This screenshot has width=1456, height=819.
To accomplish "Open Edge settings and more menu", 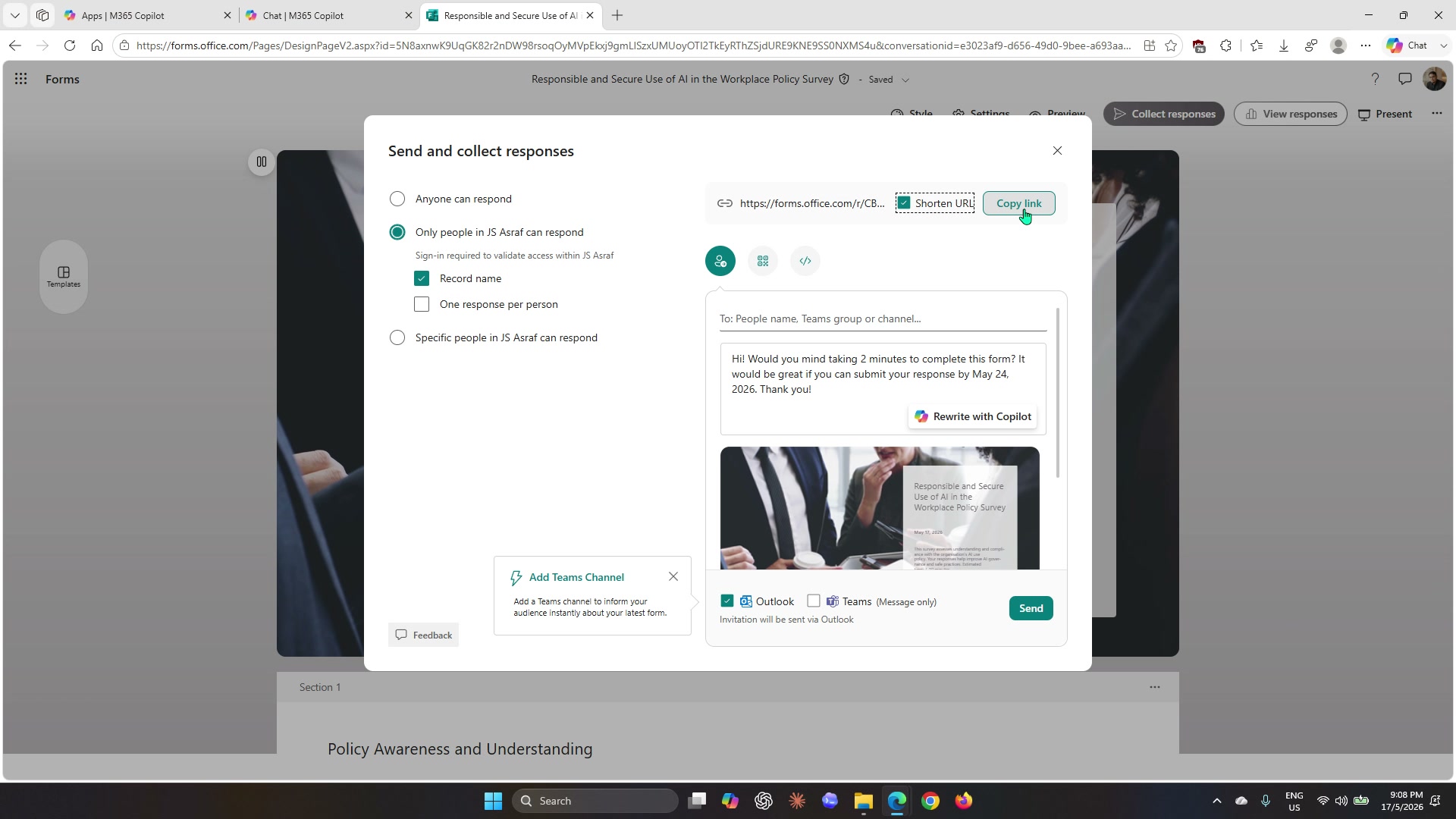I will (x=1365, y=45).
